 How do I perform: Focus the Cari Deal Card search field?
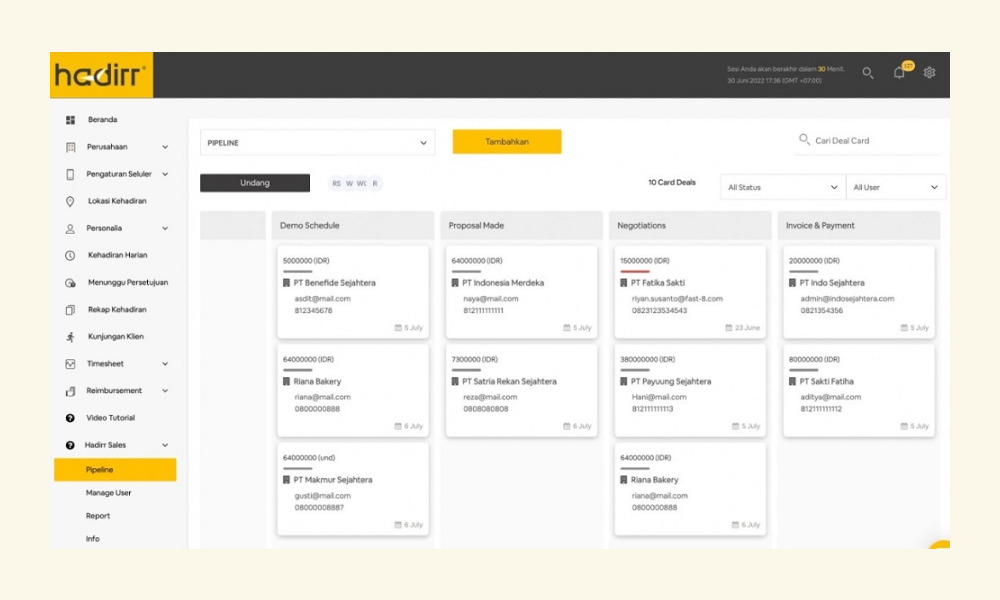click(869, 141)
